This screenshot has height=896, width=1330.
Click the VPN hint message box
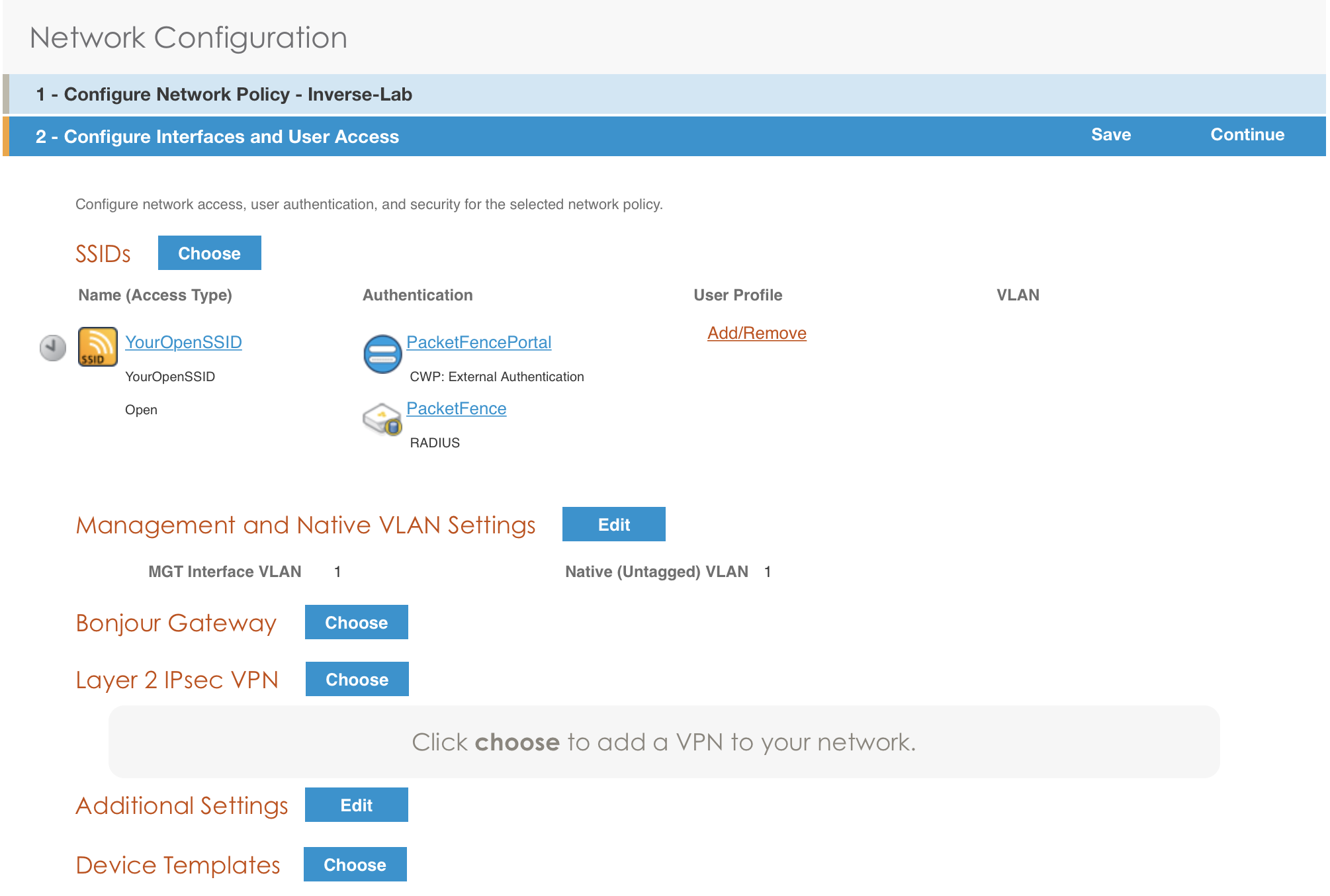[x=664, y=742]
